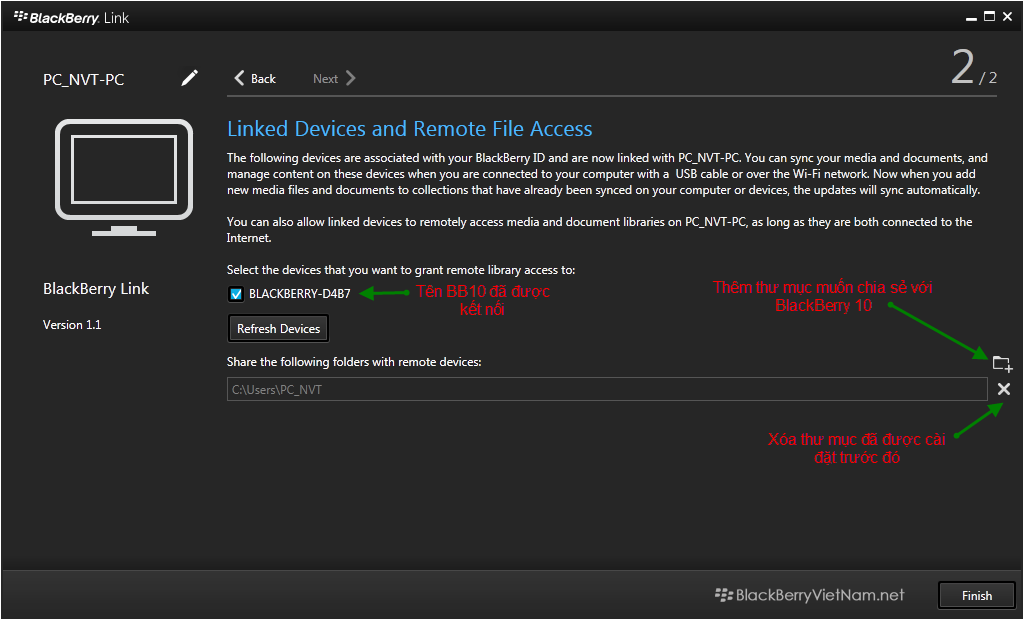Click the Linked Devices and Remote File Access heading
The height and width of the screenshot is (620, 1024).
pos(409,129)
